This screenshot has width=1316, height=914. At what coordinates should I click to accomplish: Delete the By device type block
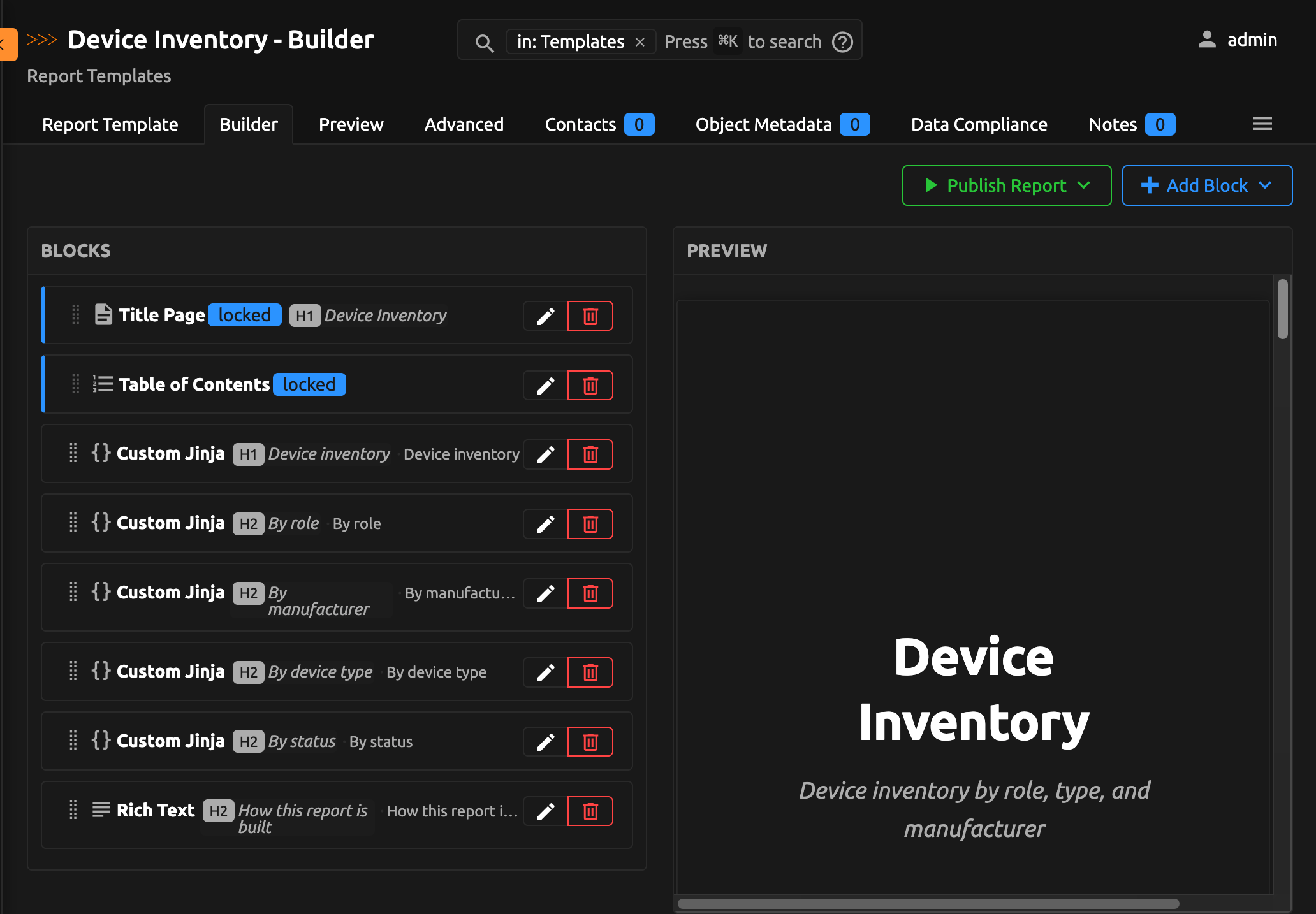(x=590, y=672)
